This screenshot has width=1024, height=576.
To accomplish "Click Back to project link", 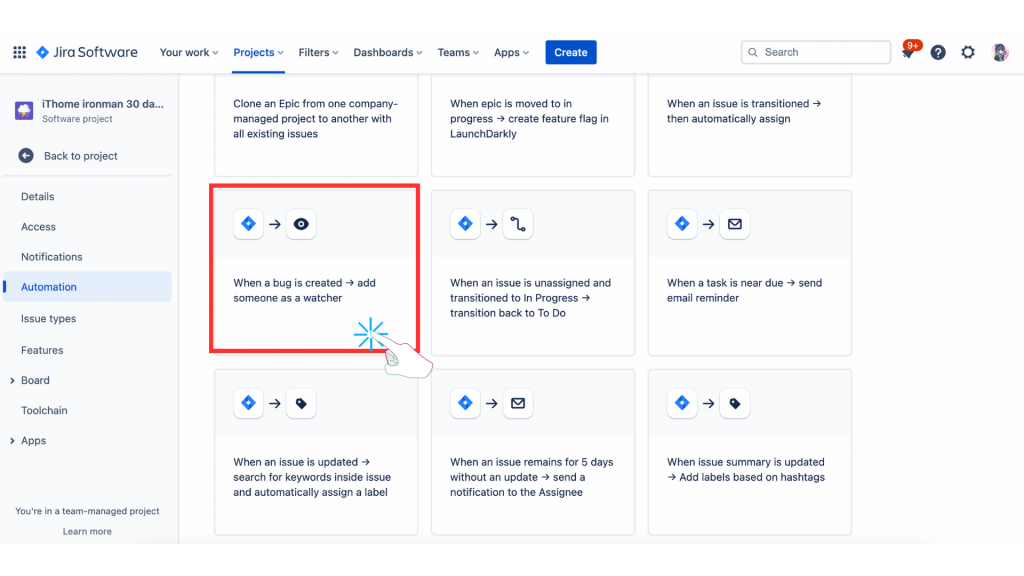I will 80,155.
